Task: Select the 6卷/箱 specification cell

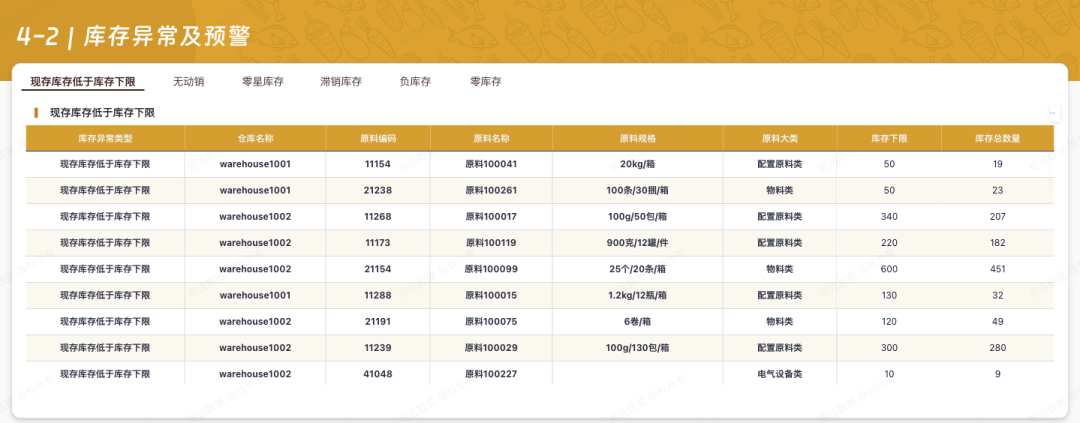Action: click(638, 321)
